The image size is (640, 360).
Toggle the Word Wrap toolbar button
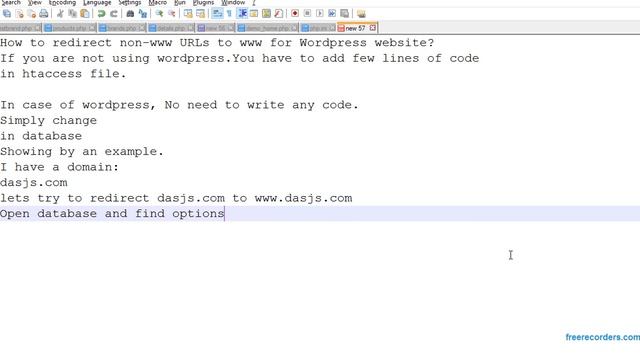217,14
